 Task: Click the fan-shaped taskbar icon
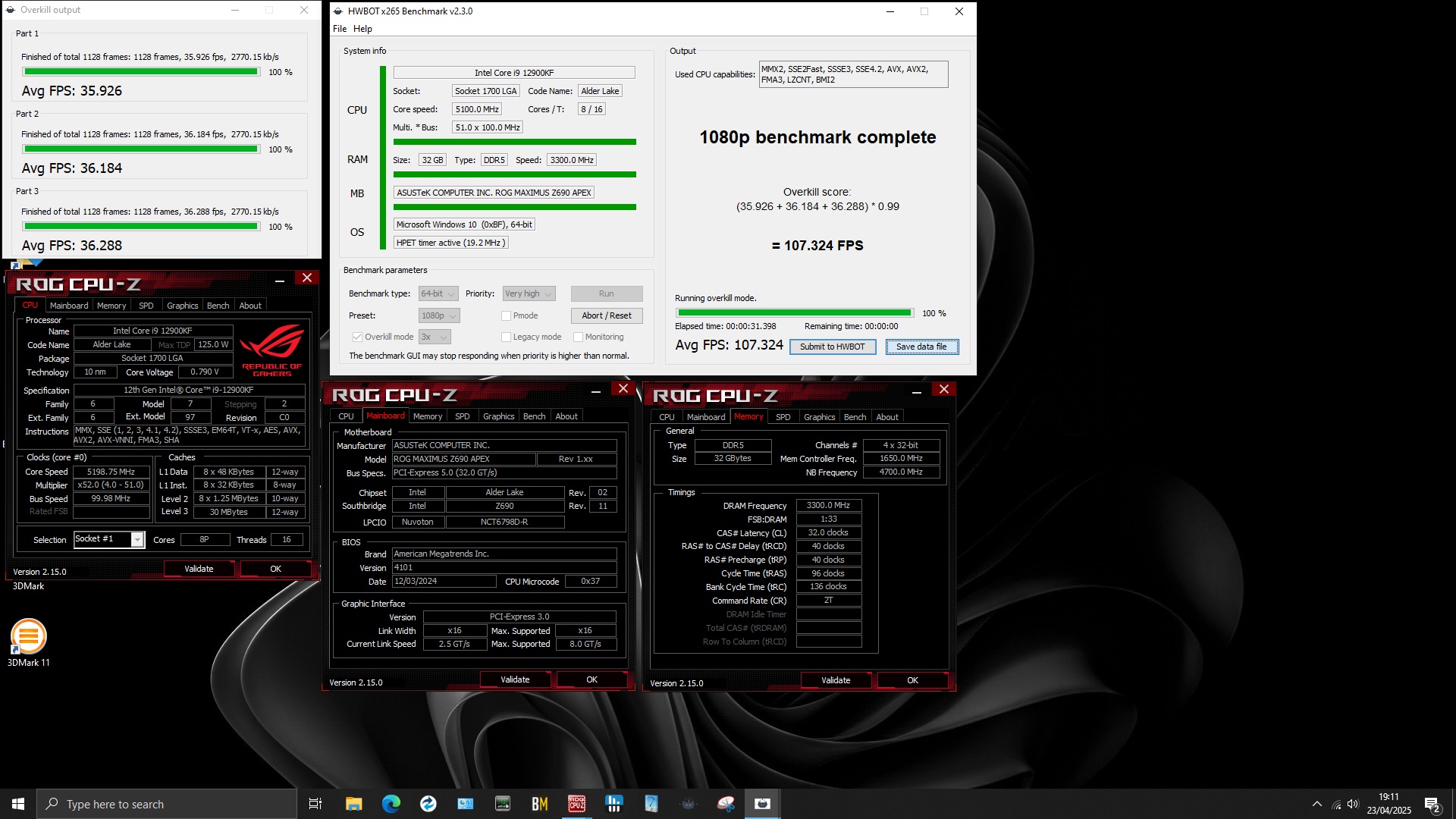coord(726,804)
